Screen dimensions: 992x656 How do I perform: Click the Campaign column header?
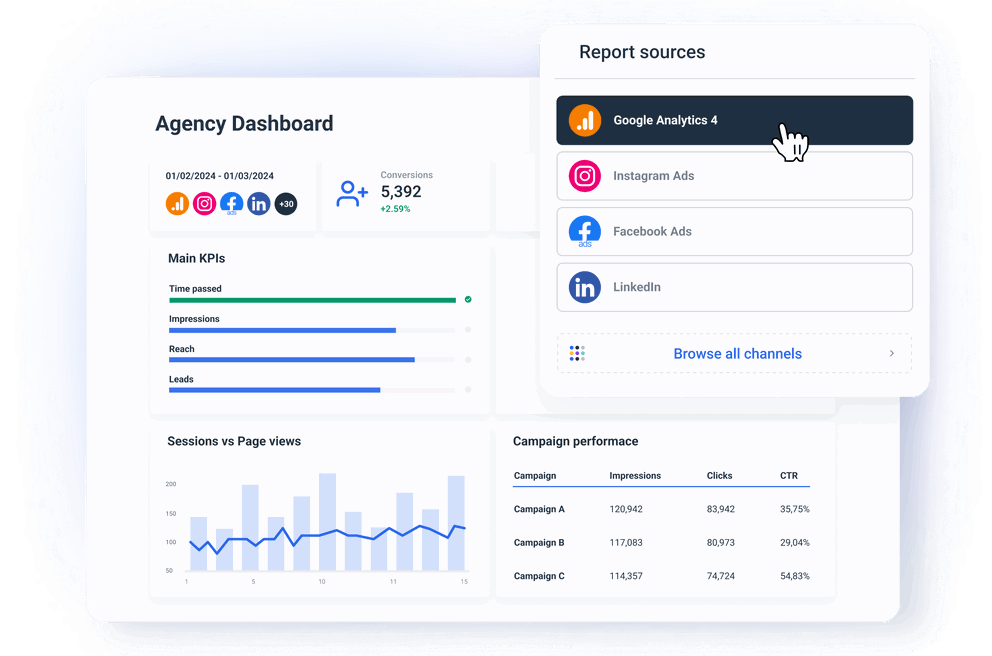coord(535,476)
